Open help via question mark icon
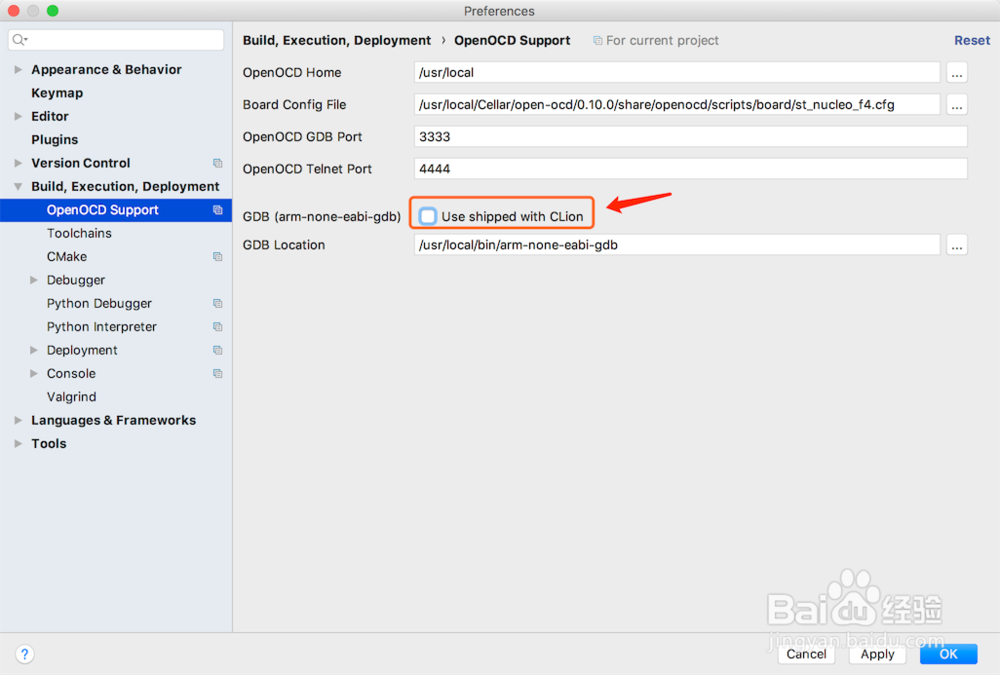The width and height of the screenshot is (1000, 675). click(x=24, y=654)
